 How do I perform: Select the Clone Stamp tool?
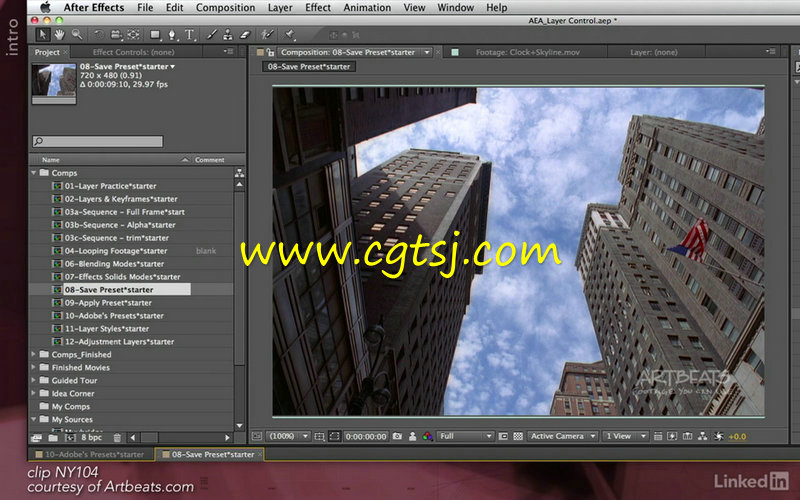[x=228, y=35]
